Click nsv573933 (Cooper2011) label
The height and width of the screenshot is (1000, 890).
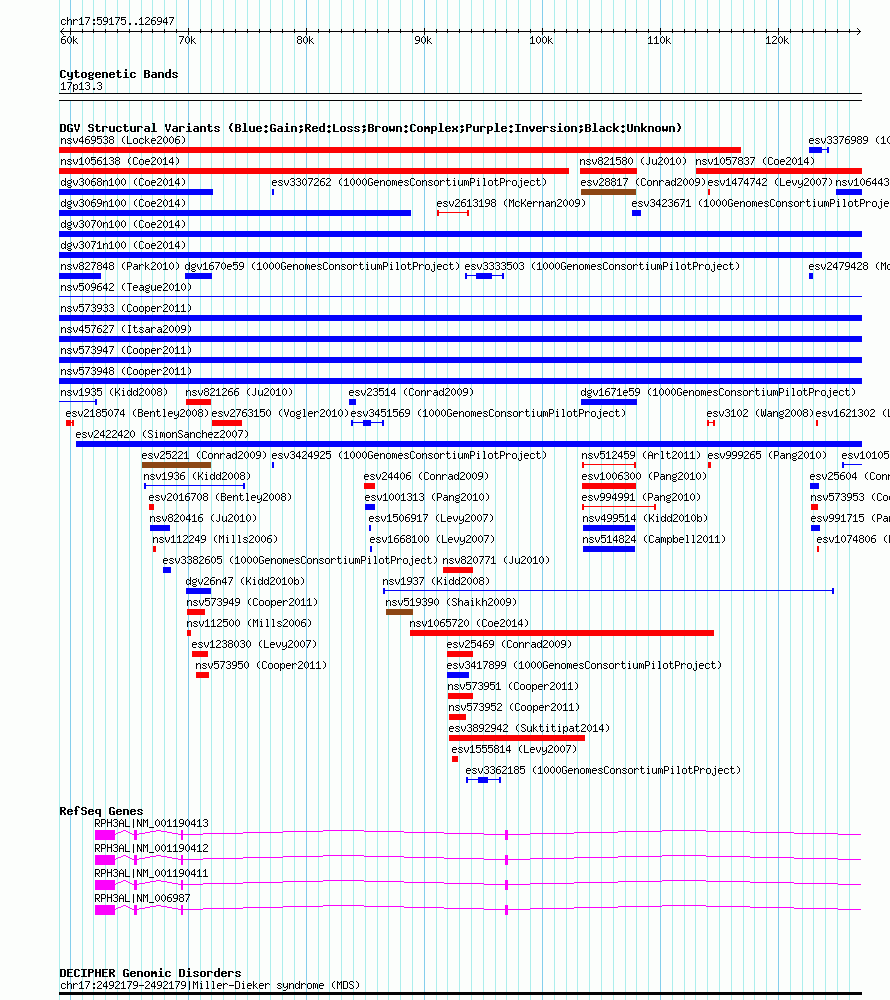[126, 309]
